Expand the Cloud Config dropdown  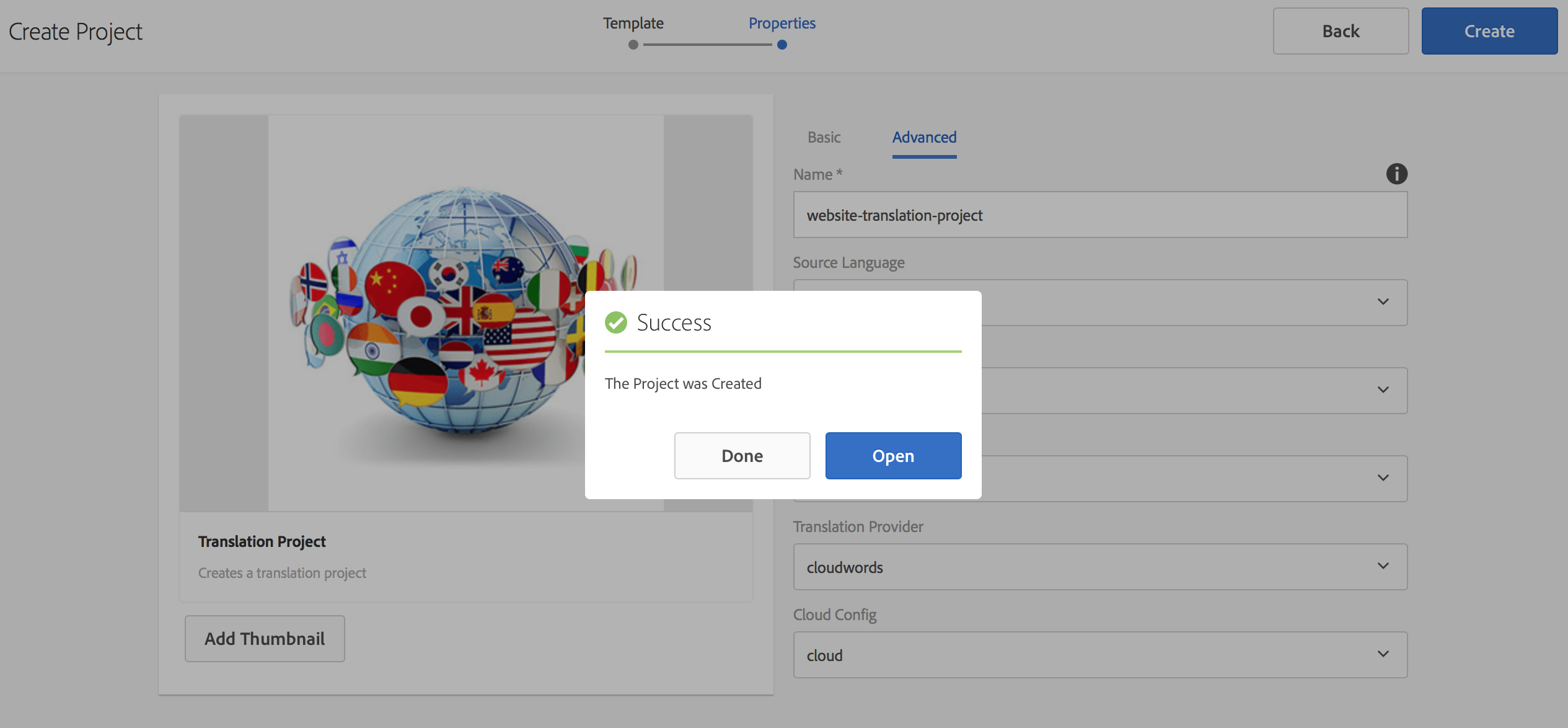pos(1100,655)
